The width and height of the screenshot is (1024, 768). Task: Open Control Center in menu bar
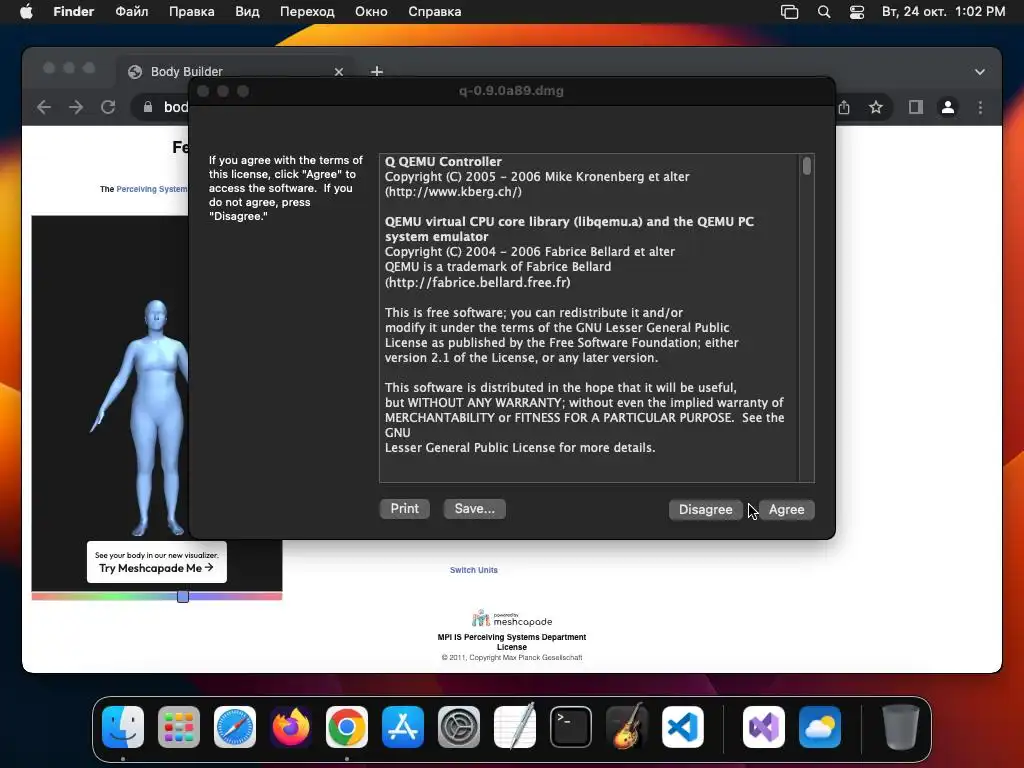(857, 12)
